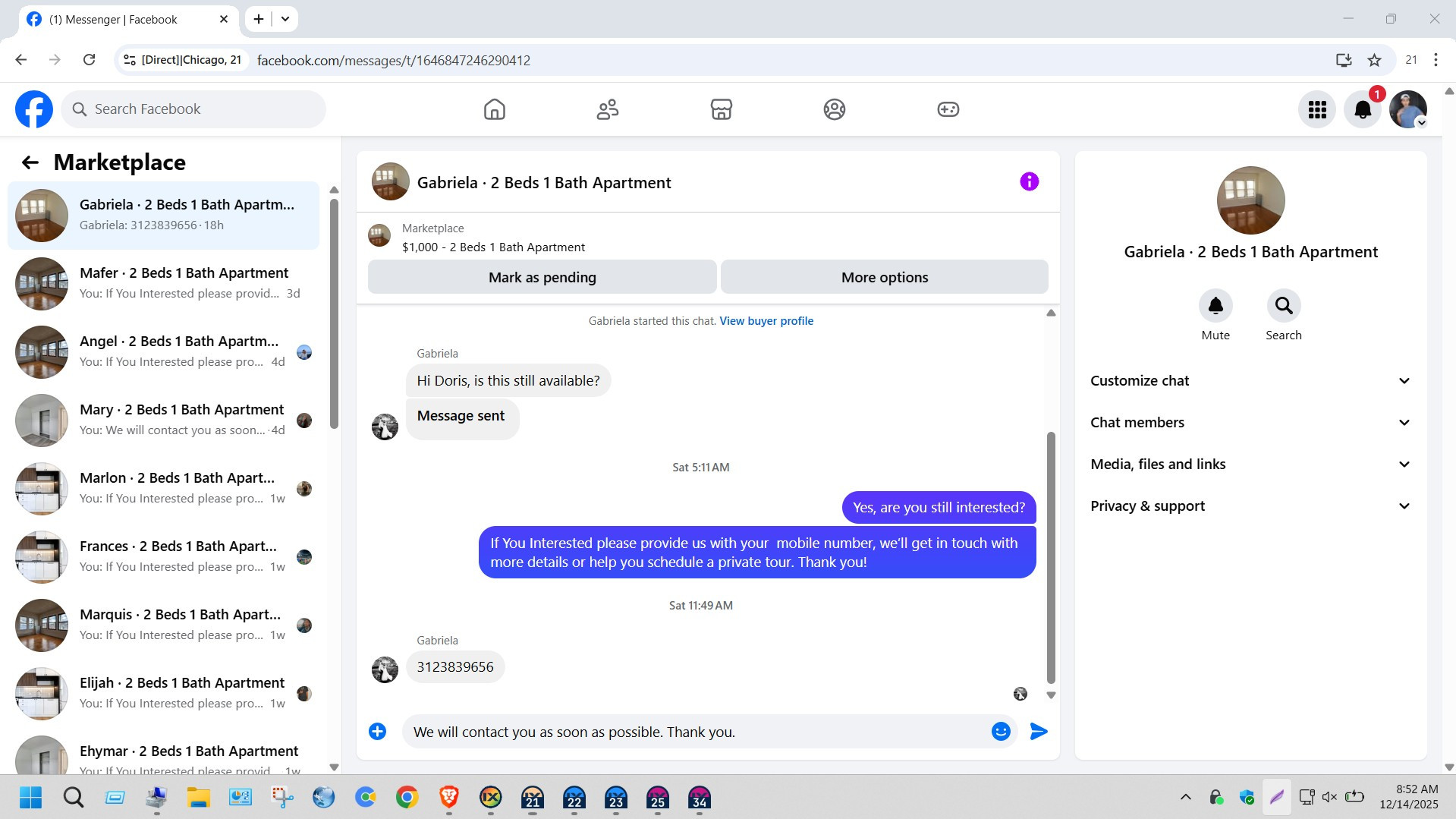
Task: Search within the Gabriela conversation
Action: click(1284, 306)
